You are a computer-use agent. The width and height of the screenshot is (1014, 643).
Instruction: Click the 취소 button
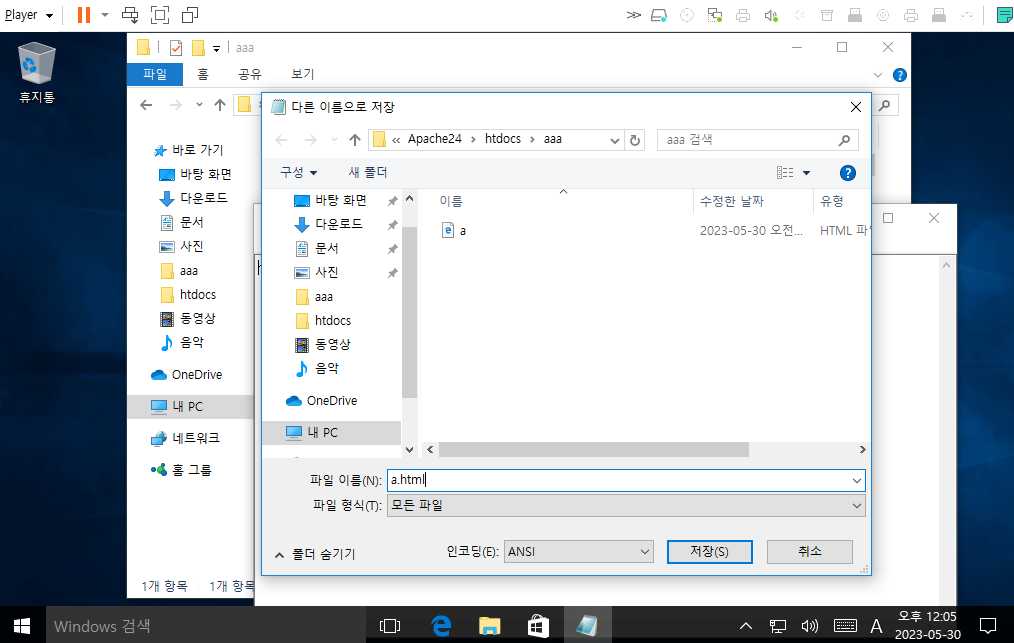(810, 552)
